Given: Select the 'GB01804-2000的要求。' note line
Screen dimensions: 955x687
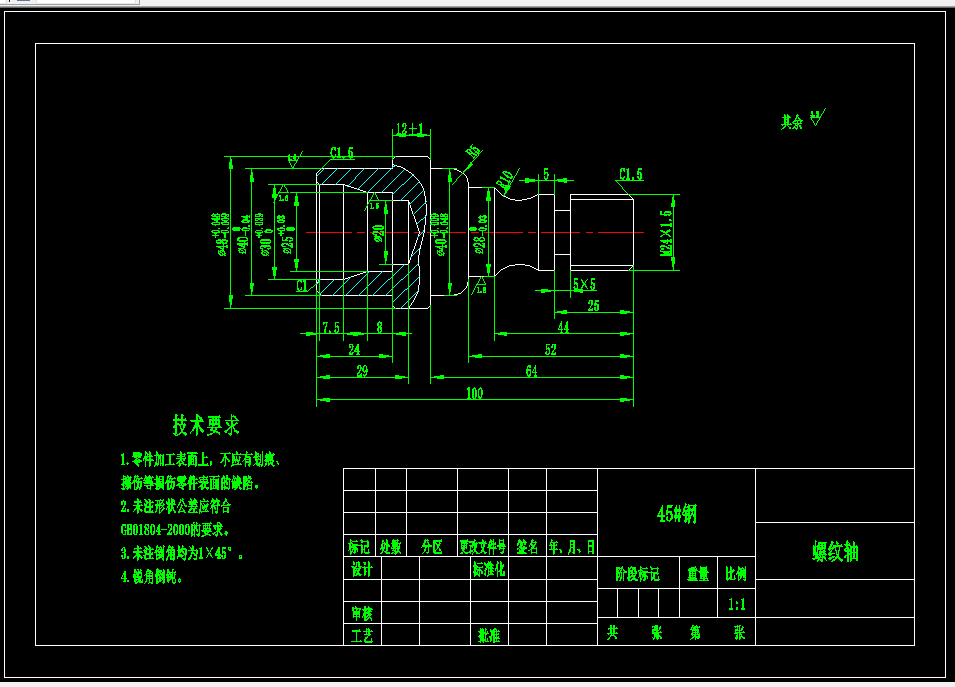Looking at the screenshot, I should (x=175, y=529).
